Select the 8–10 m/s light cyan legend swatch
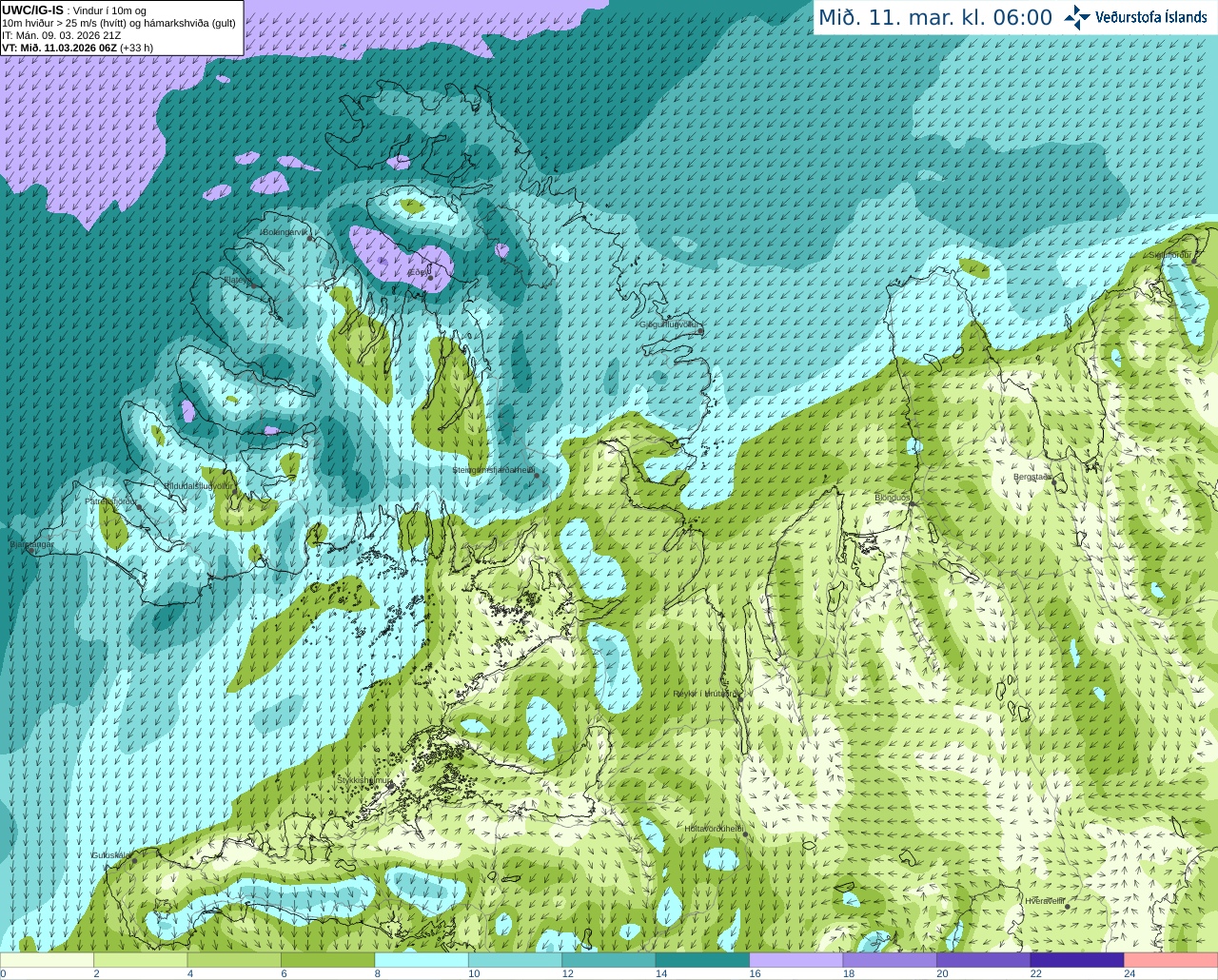This screenshot has height=980, width=1218. [422, 960]
